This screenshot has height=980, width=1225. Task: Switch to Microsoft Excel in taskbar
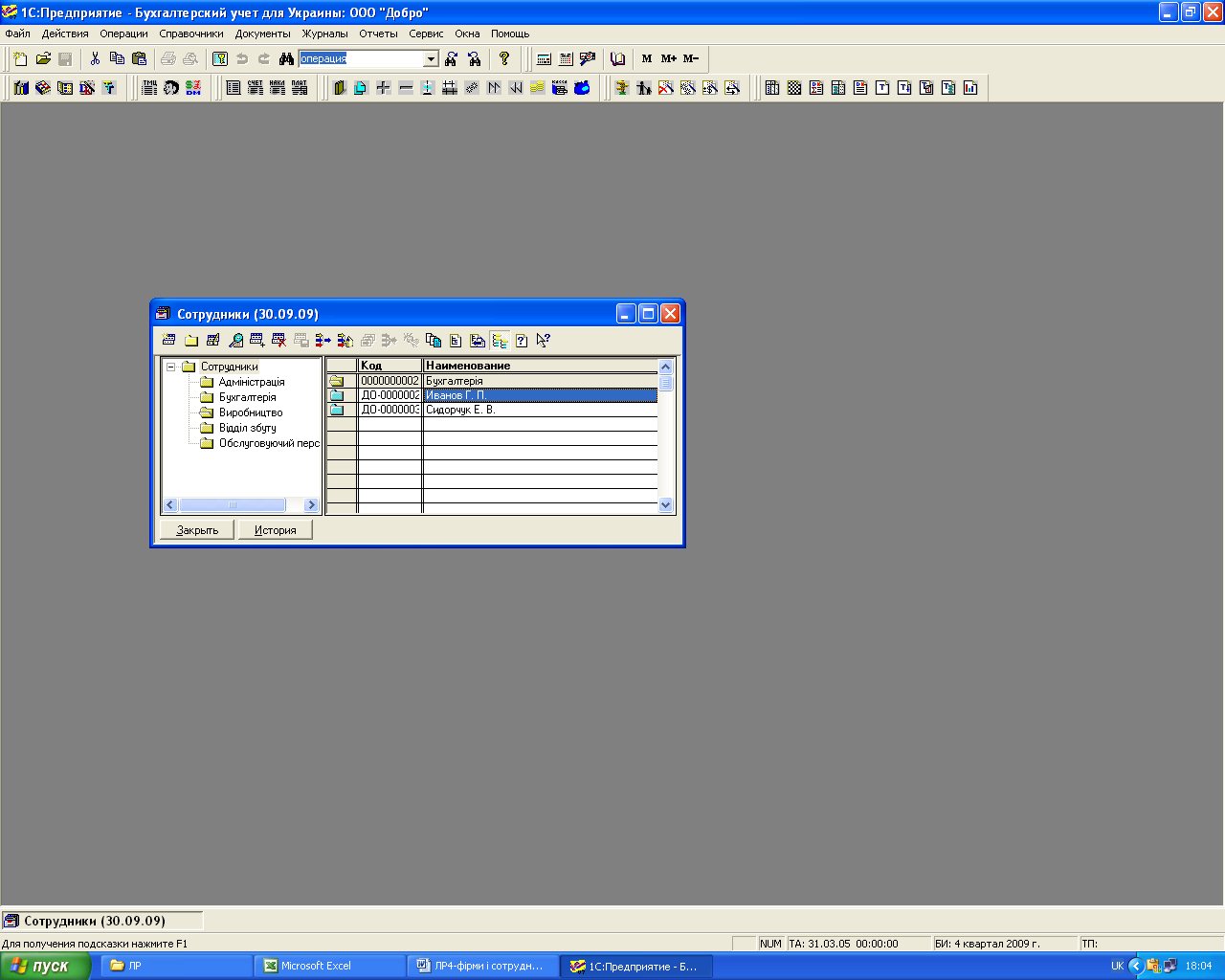pos(329,967)
